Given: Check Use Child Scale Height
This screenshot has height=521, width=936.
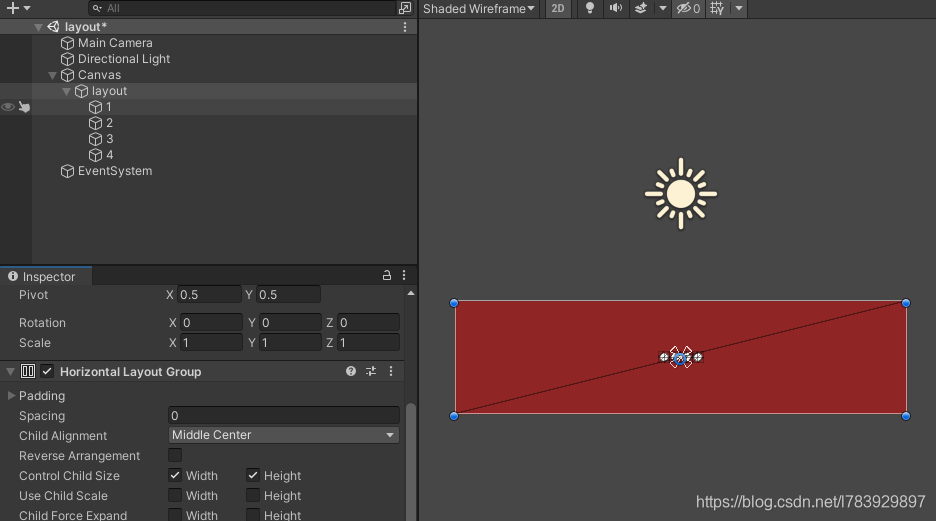Looking at the screenshot, I should [253, 495].
